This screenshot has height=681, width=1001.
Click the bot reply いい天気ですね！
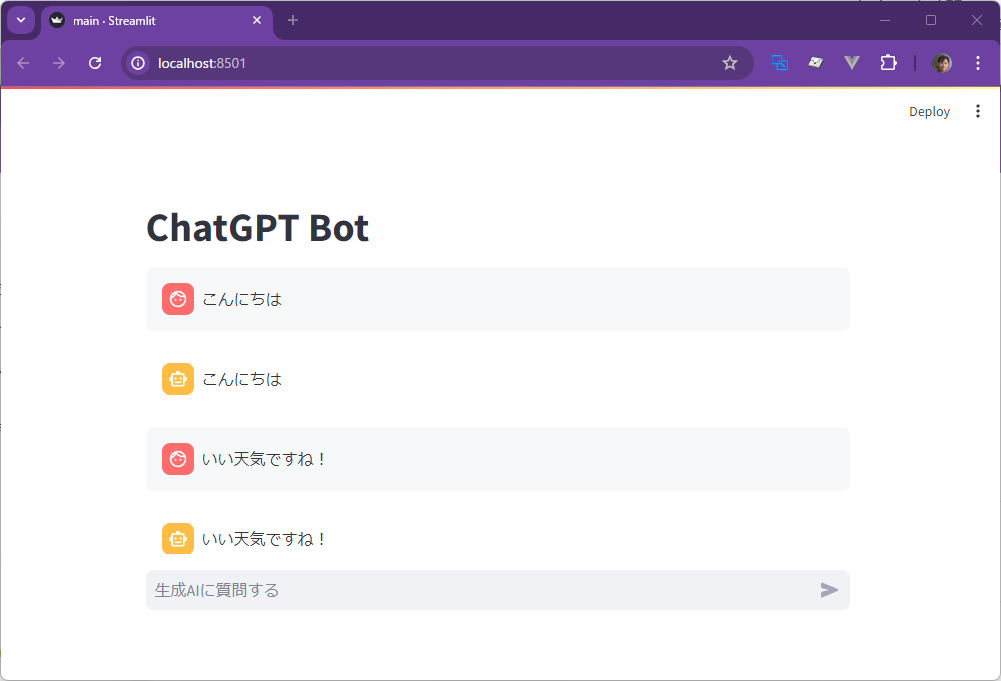(264, 539)
